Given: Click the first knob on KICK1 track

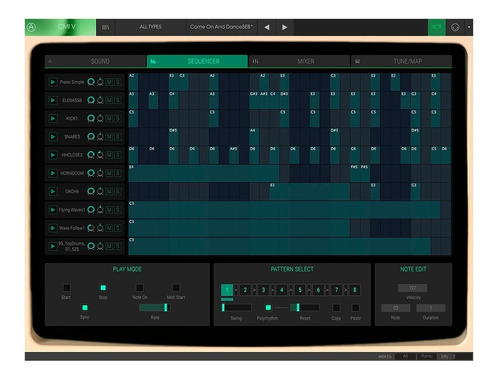Looking at the screenshot, I should pos(91,118).
